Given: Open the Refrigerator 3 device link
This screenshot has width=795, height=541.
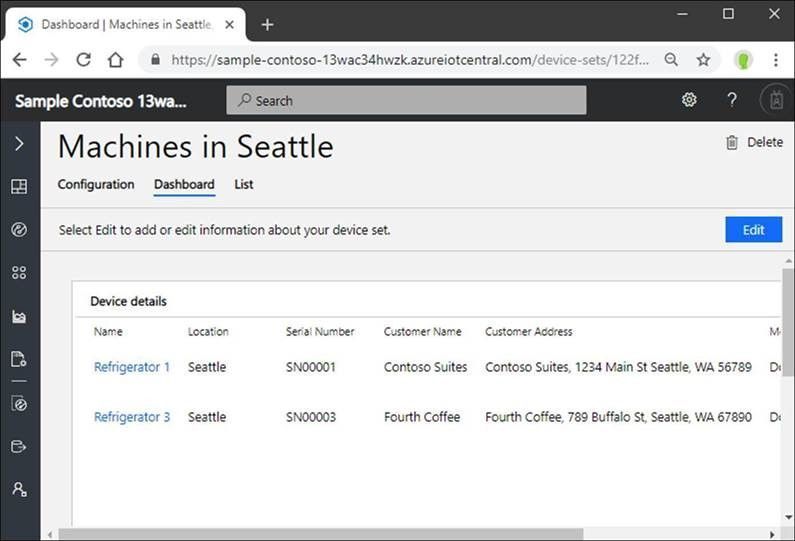Looking at the screenshot, I should pyautogui.click(x=132, y=417).
